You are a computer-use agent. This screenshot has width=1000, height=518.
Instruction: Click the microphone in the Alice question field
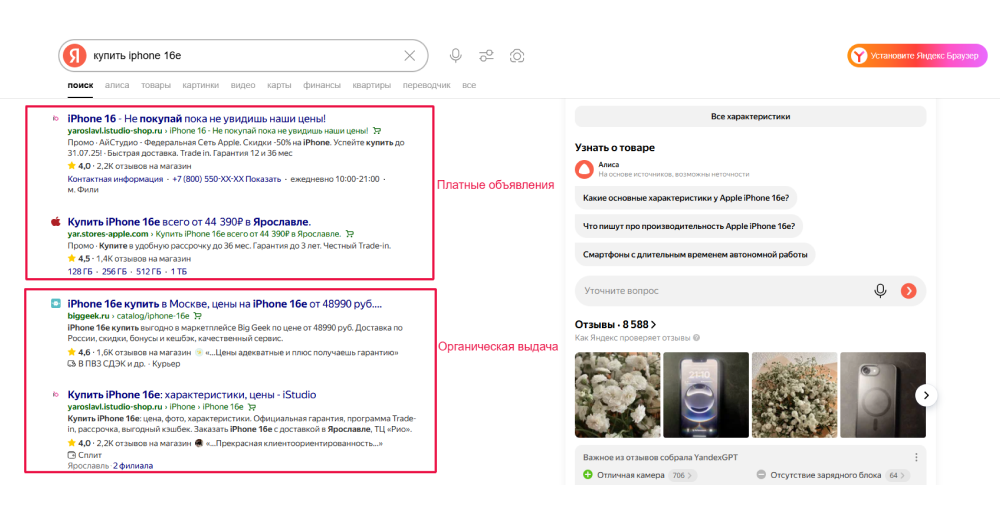click(x=880, y=291)
